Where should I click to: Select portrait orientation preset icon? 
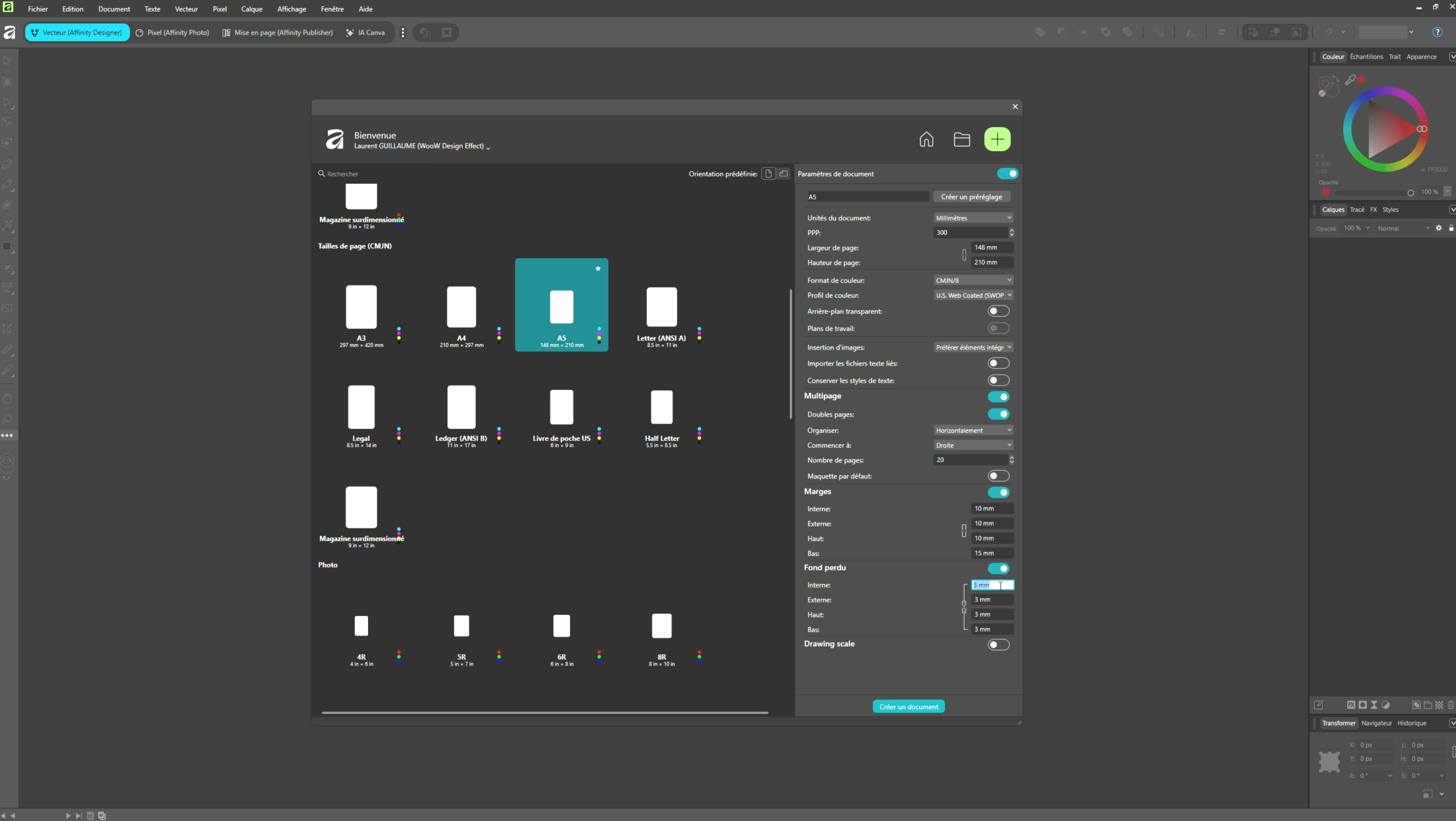[769, 173]
